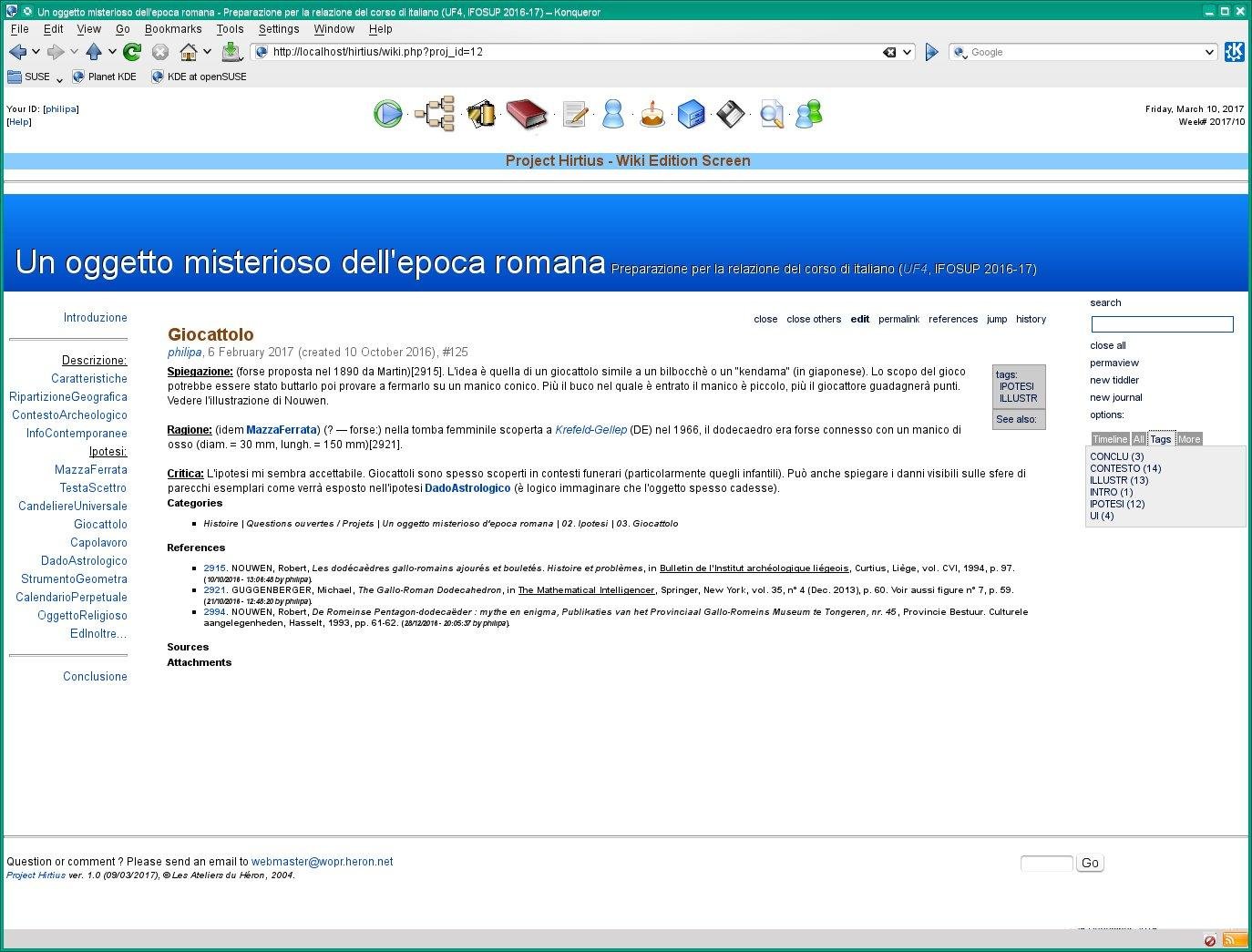Reload the page in Konqueror

tap(132, 52)
